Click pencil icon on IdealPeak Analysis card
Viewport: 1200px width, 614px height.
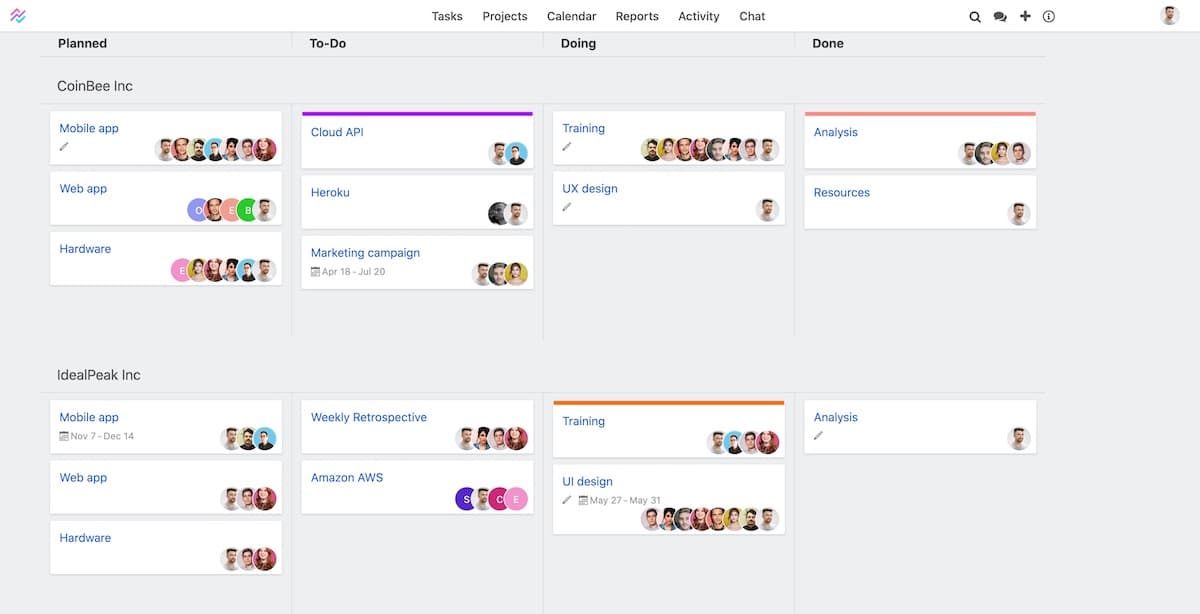point(819,436)
